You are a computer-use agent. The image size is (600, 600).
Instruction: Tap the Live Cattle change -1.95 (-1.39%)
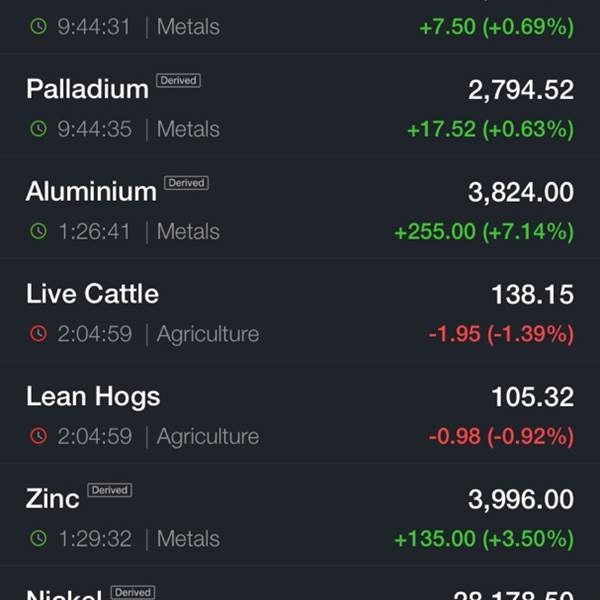(x=501, y=334)
